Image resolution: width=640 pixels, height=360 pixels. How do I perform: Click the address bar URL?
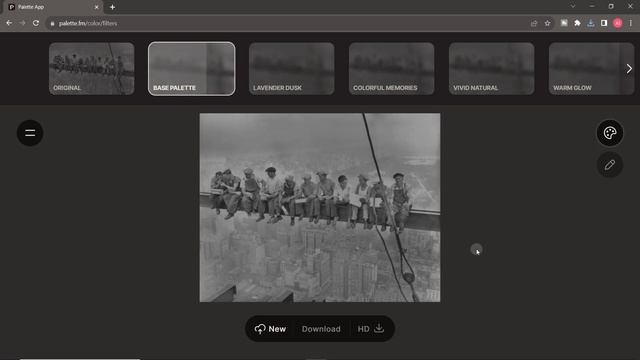(x=88, y=23)
